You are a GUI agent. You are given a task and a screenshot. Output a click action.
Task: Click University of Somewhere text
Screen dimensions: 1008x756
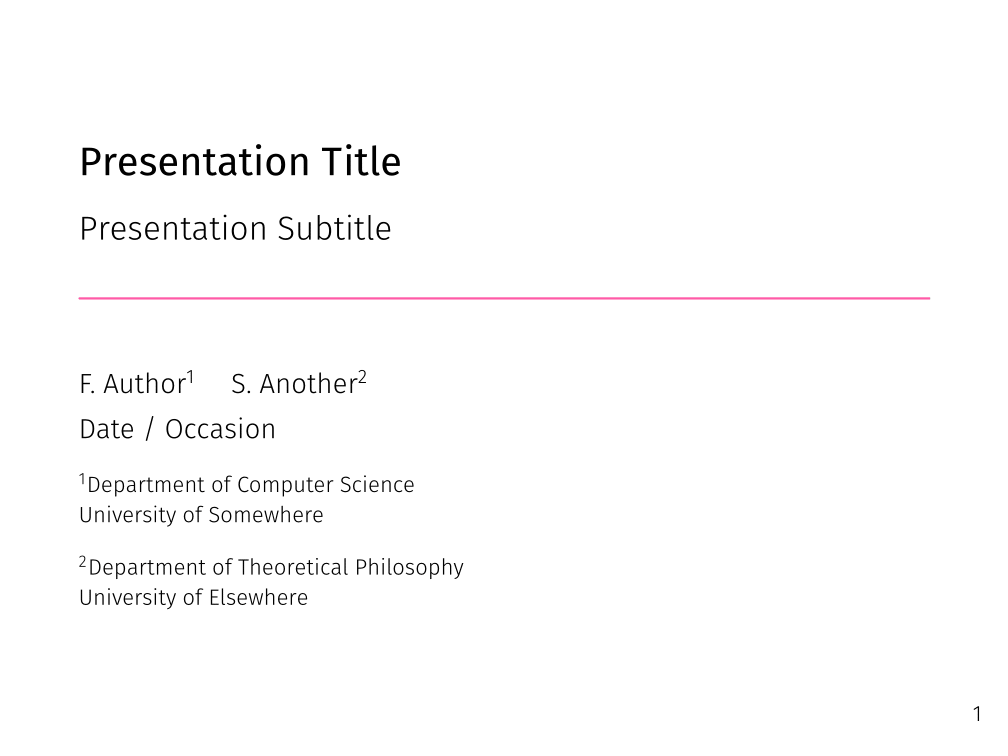[x=201, y=516]
